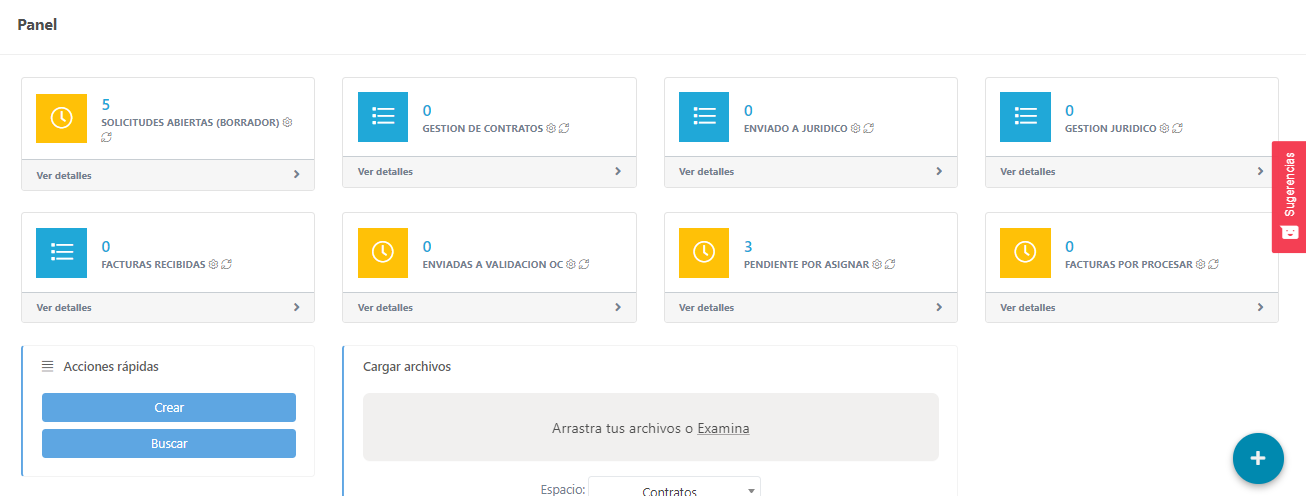Click gear icon beside Facturas Recibidas
The height and width of the screenshot is (496, 1306).
pyautogui.click(x=213, y=265)
